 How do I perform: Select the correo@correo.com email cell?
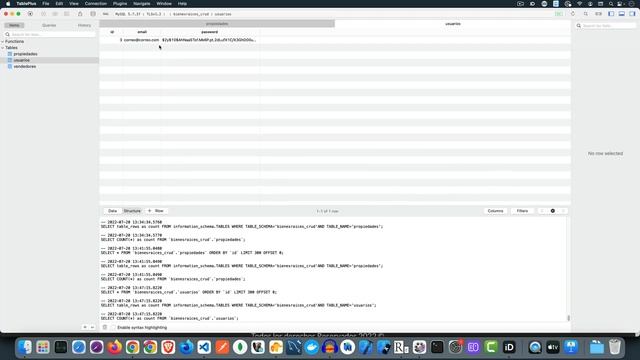point(141,40)
